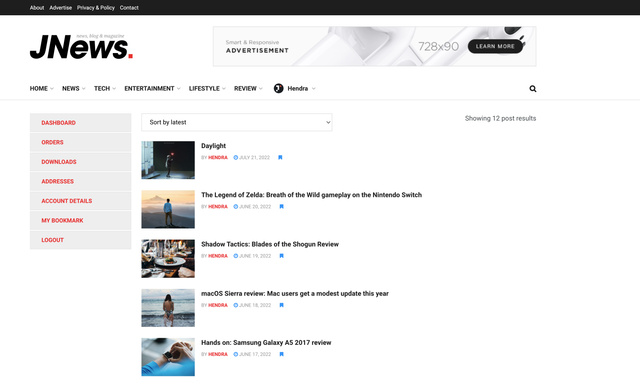The height and width of the screenshot is (385, 640).
Task: Open the Dashboard sidebar item
Action: pos(80,122)
